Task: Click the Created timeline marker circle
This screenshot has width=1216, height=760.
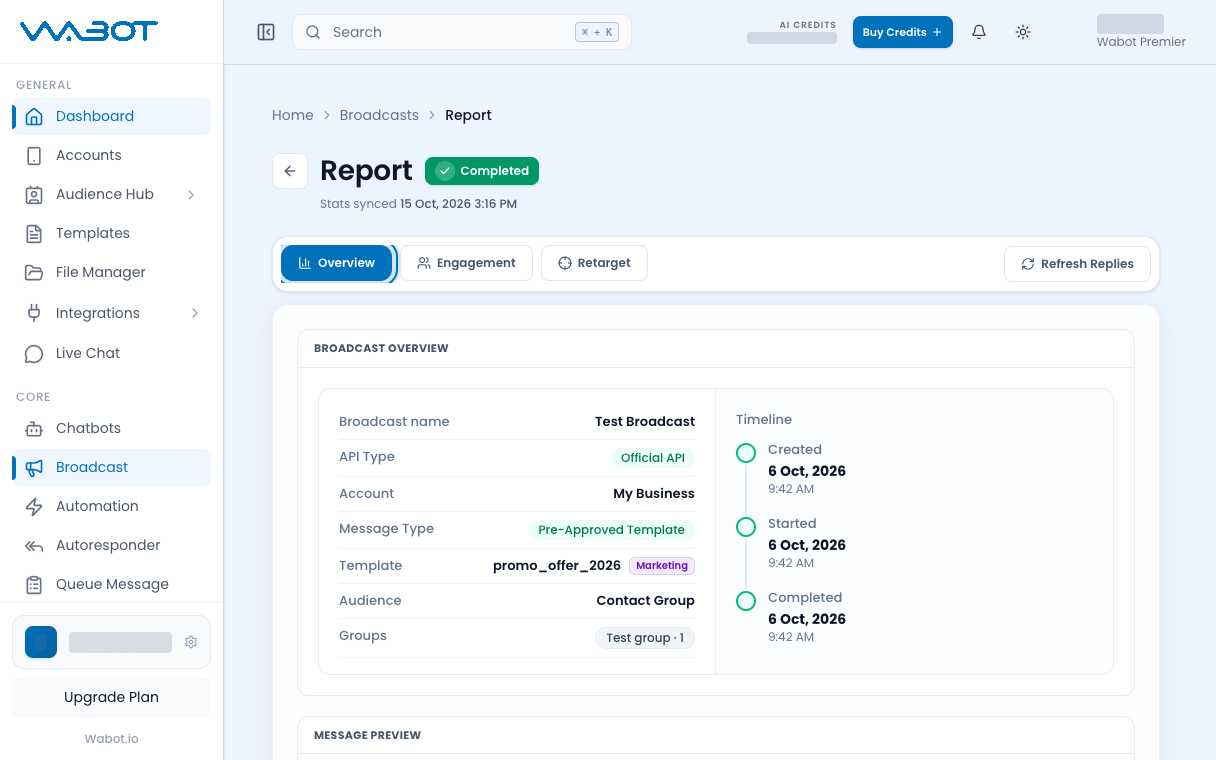Action: pyautogui.click(x=746, y=454)
